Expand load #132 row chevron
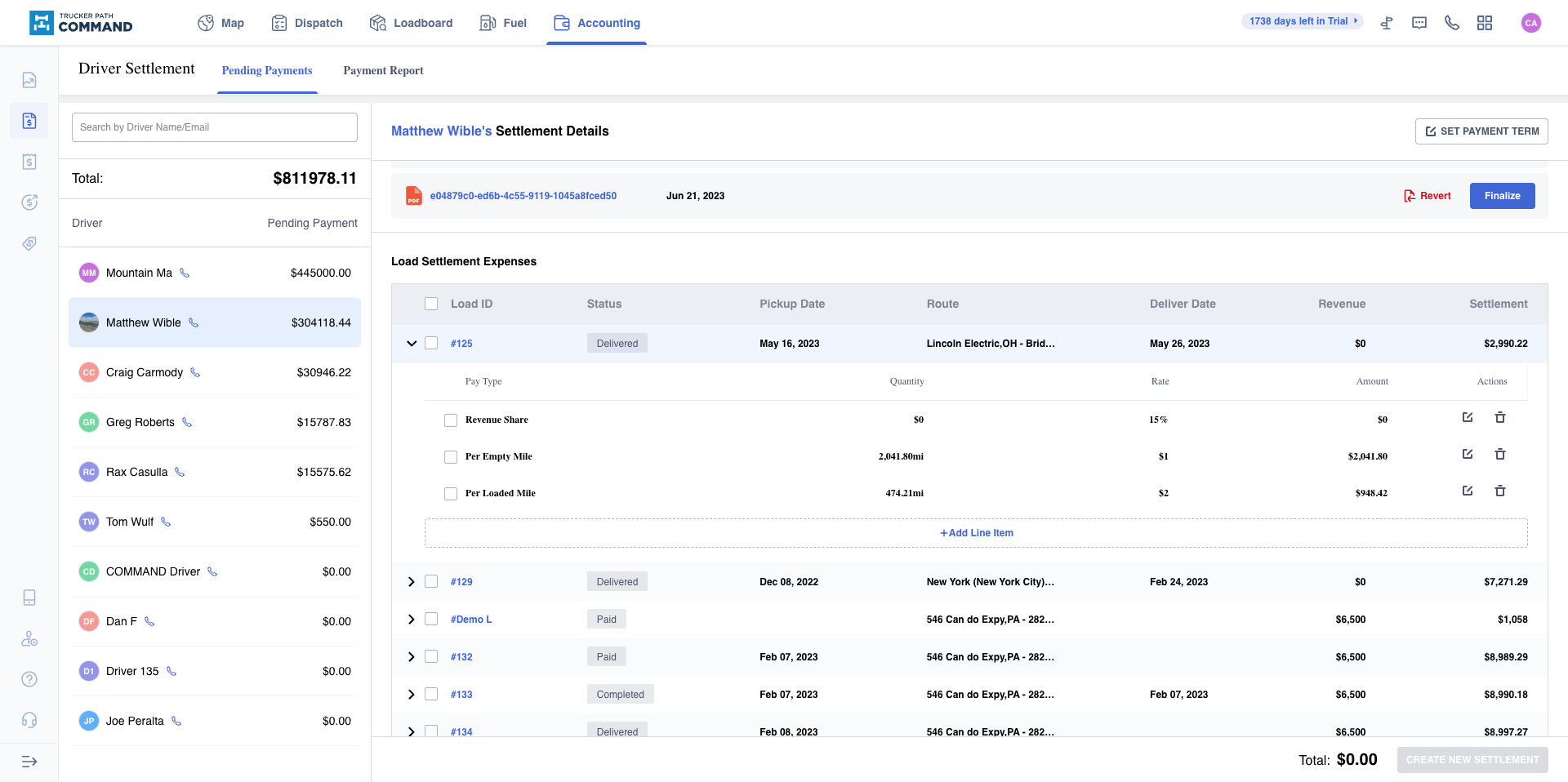This screenshot has height=782, width=1568. 412,657
